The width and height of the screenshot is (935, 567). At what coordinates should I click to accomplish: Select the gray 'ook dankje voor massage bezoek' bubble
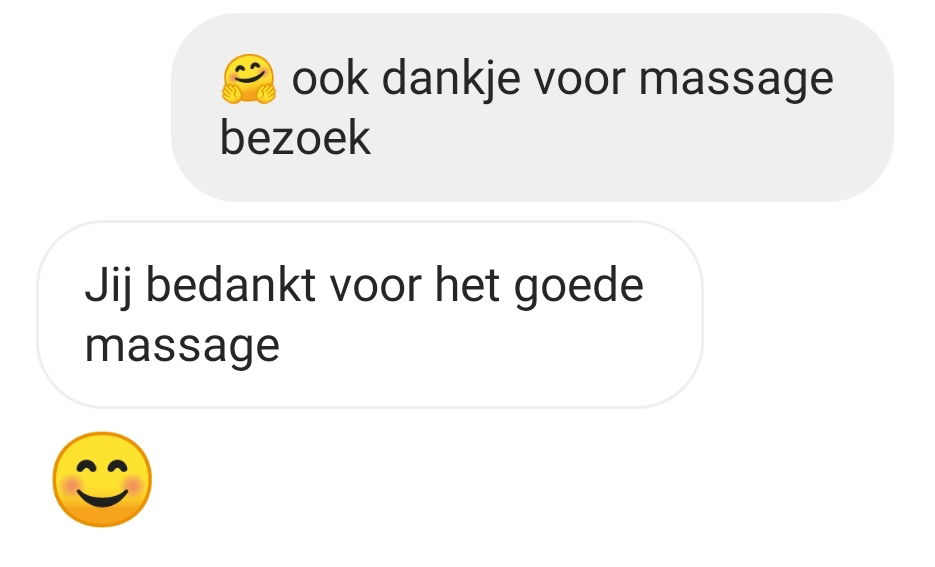(x=532, y=107)
